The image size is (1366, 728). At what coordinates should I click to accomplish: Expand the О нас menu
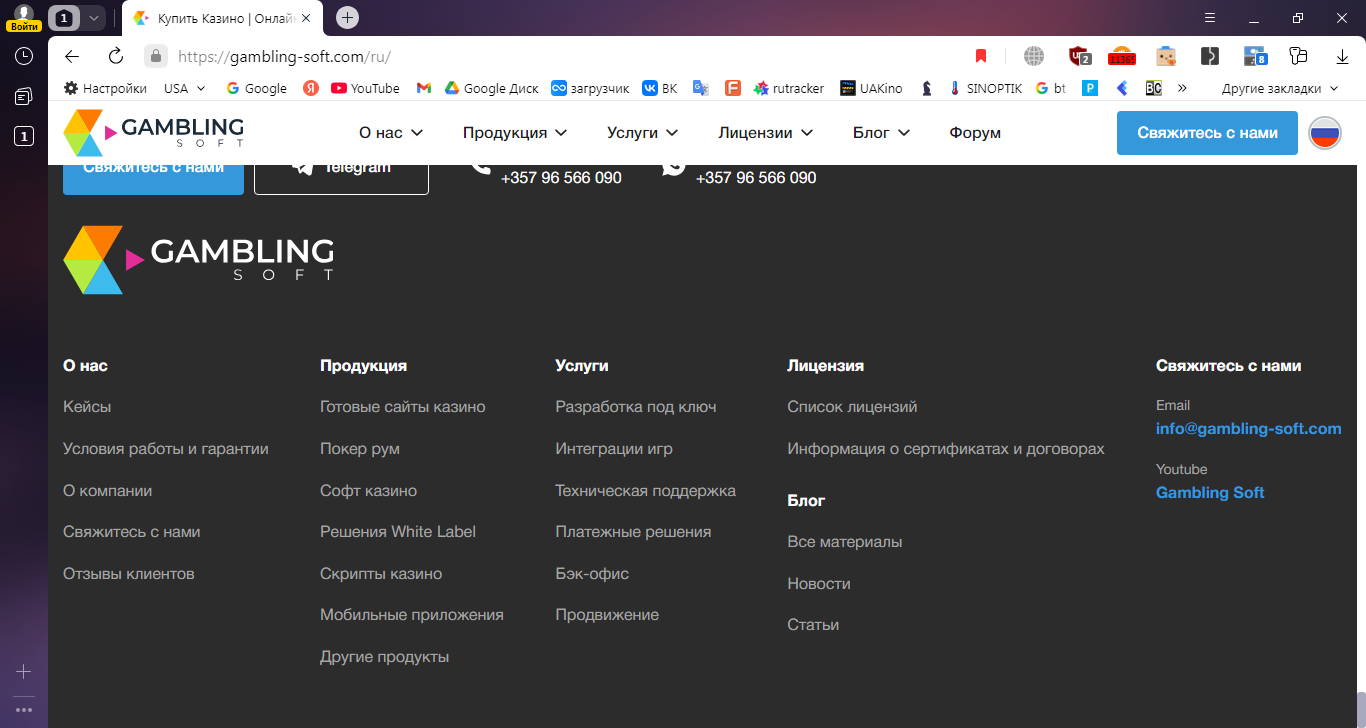pyautogui.click(x=391, y=133)
